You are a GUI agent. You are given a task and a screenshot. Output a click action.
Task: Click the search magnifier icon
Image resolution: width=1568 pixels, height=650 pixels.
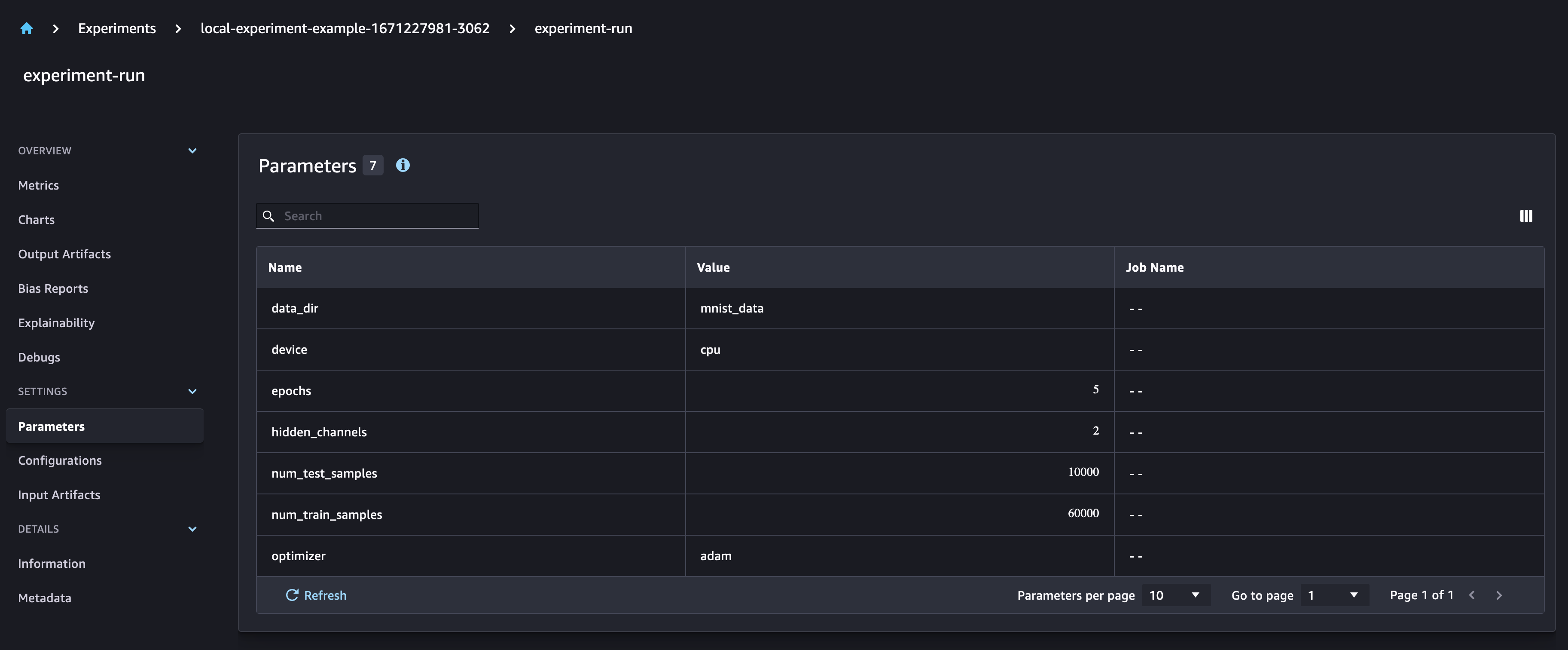tap(268, 216)
